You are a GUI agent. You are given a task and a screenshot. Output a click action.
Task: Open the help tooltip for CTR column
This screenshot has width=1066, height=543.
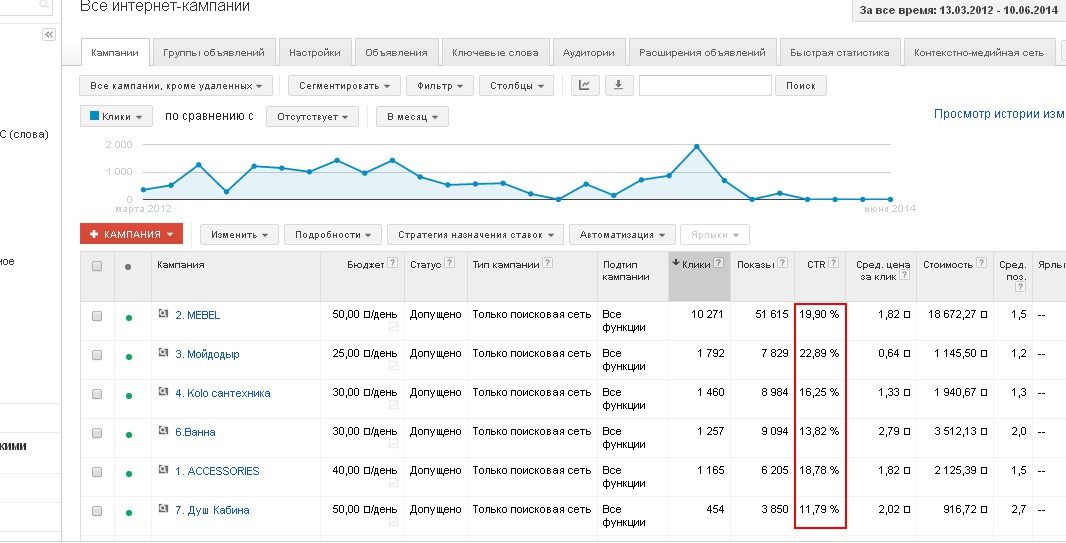click(x=834, y=264)
